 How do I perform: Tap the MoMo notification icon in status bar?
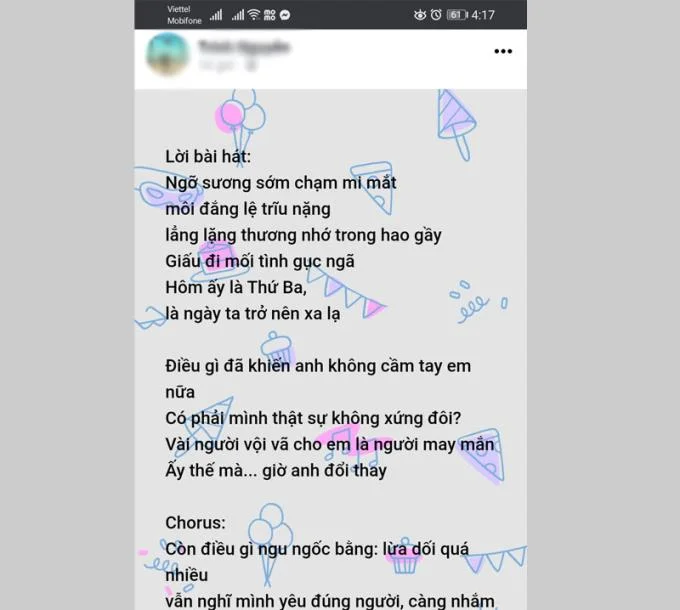[x=269, y=15]
